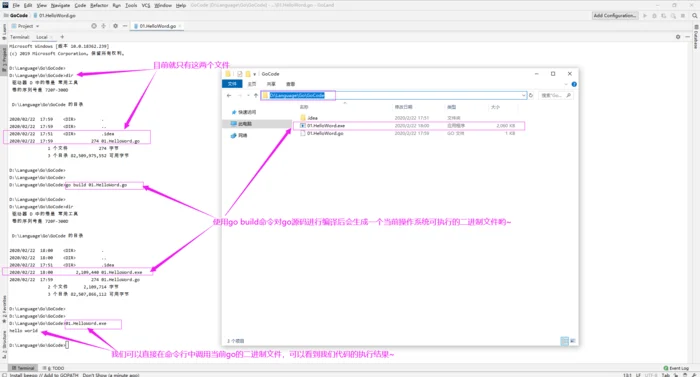Click the Add Configuration button

(615, 16)
